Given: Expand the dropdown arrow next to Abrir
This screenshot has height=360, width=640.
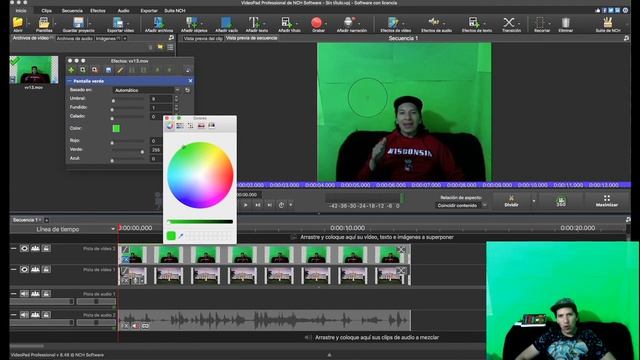Looking at the screenshot, I should tap(29, 24).
